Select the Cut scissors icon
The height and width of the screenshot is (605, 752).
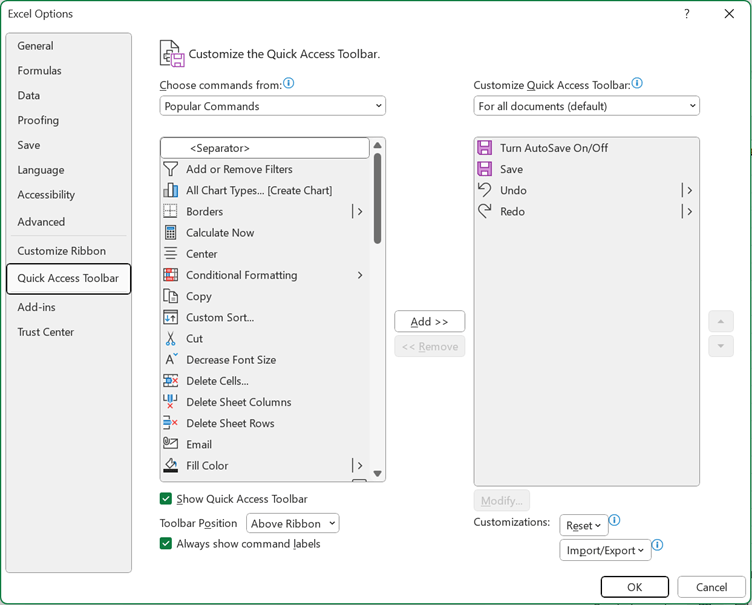[x=170, y=339]
